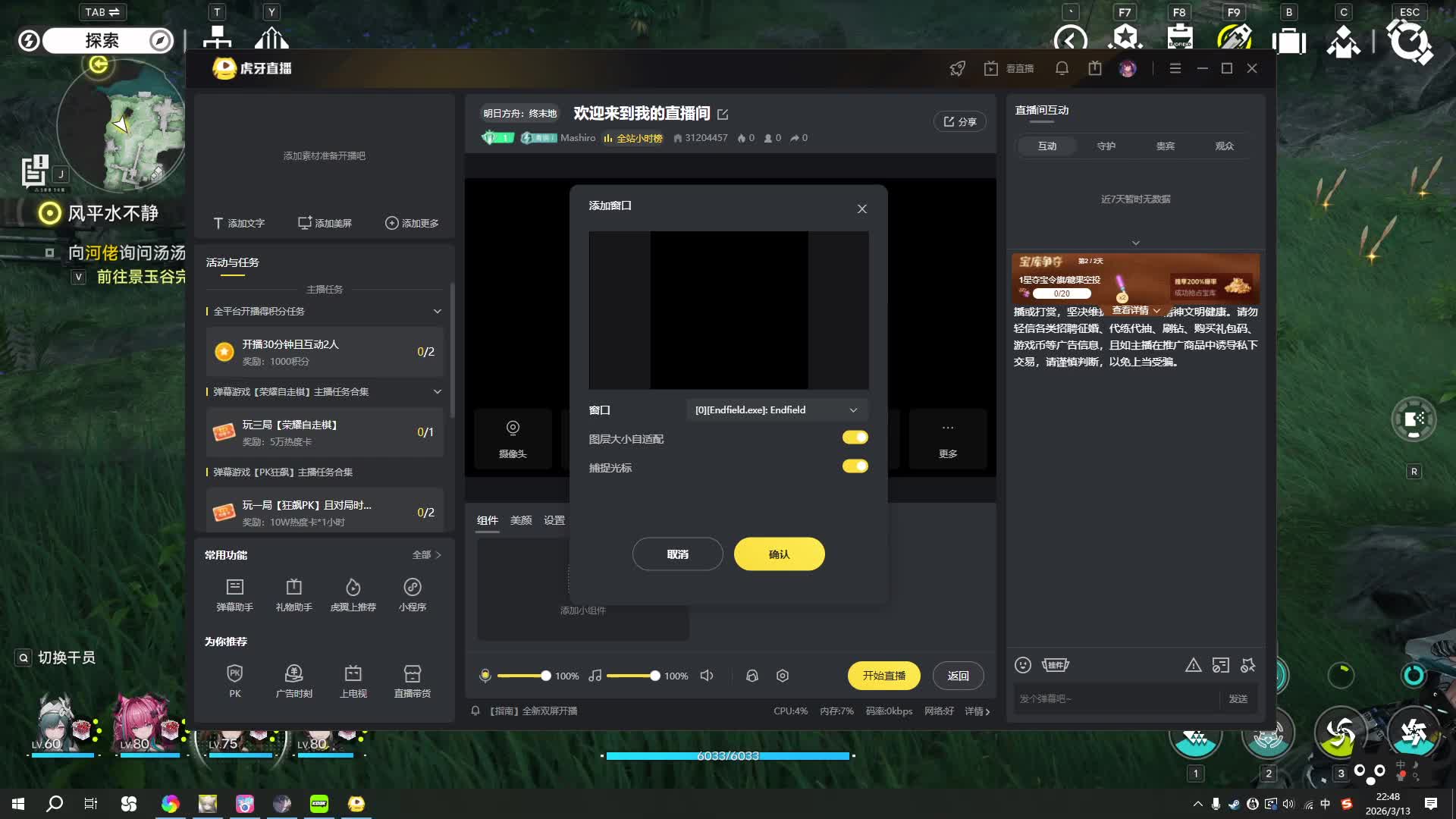Click the notification bell icon

[1062, 68]
